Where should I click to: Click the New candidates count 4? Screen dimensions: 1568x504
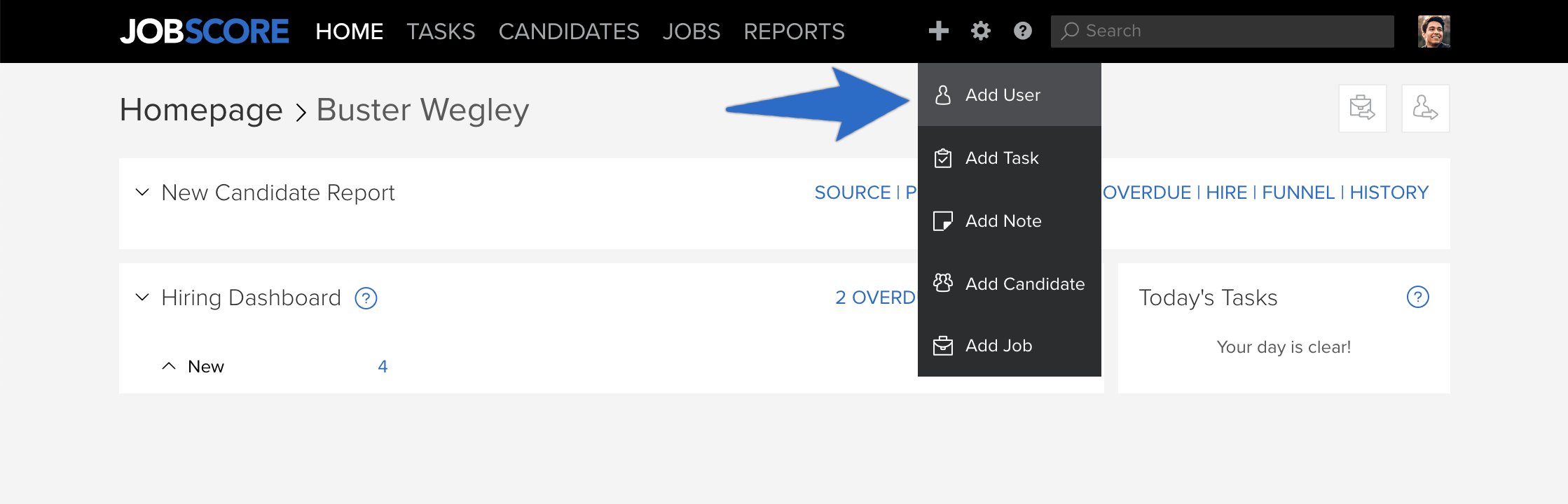pyautogui.click(x=383, y=366)
